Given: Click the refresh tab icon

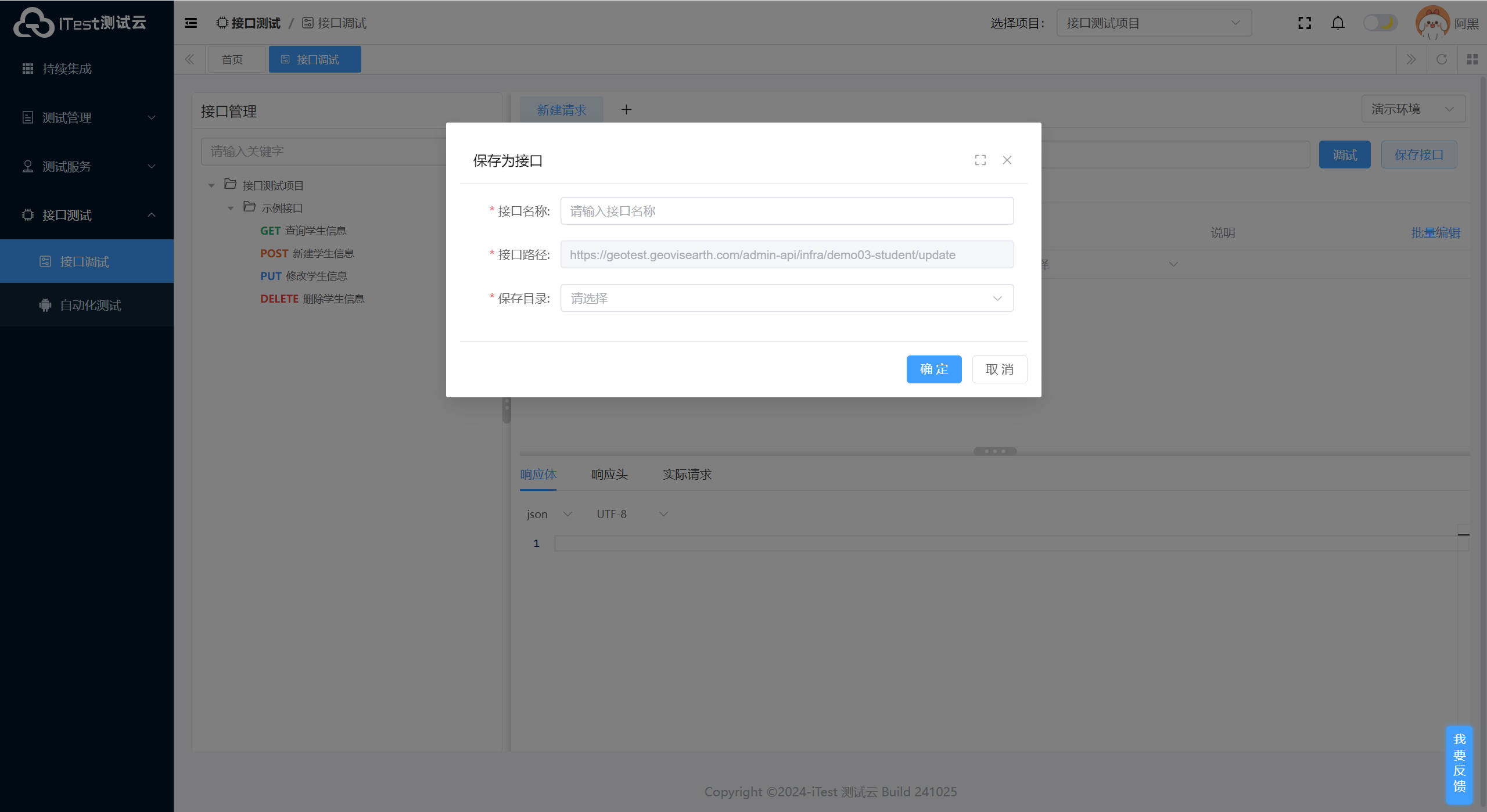Looking at the screenshot, I should click(x=1442, y=59).
